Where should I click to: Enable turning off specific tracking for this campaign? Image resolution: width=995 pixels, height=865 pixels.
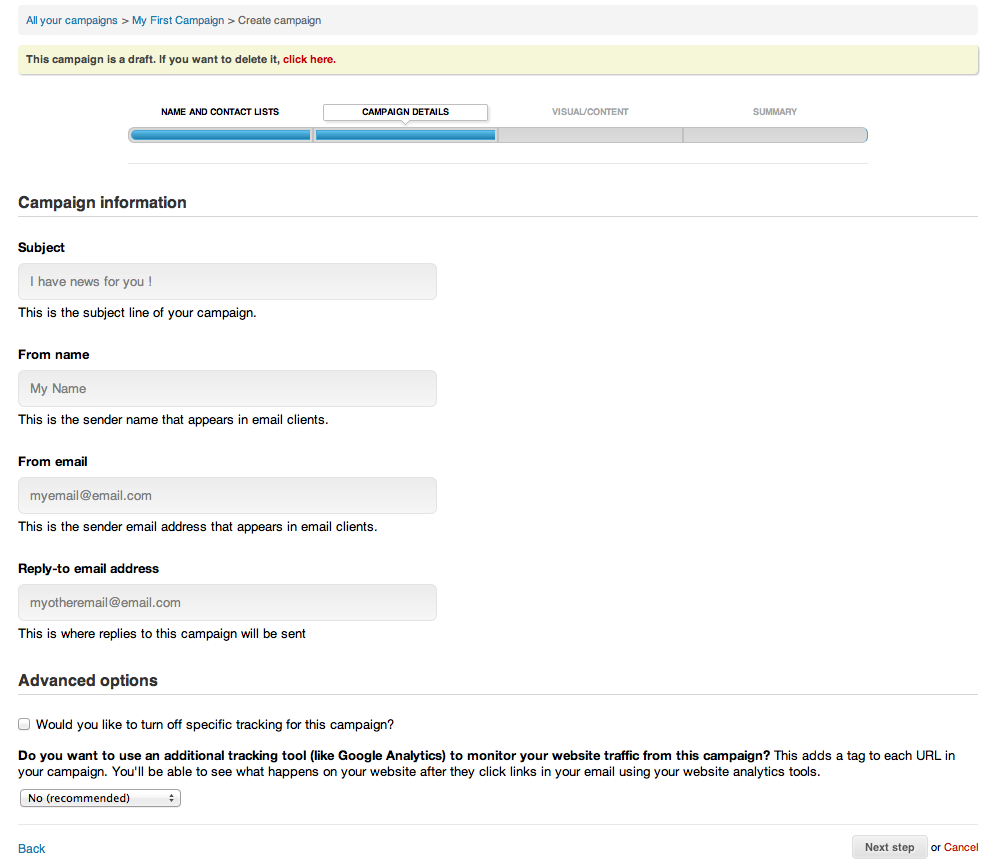pos(23,723)
